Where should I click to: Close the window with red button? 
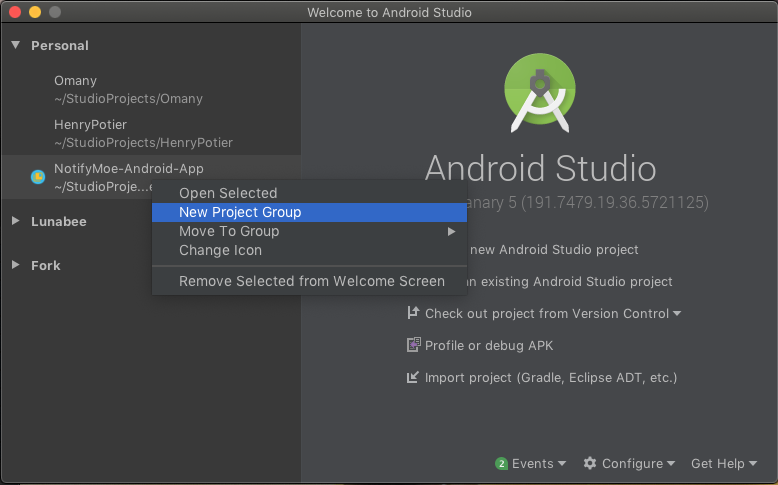(x=15, y=12)
